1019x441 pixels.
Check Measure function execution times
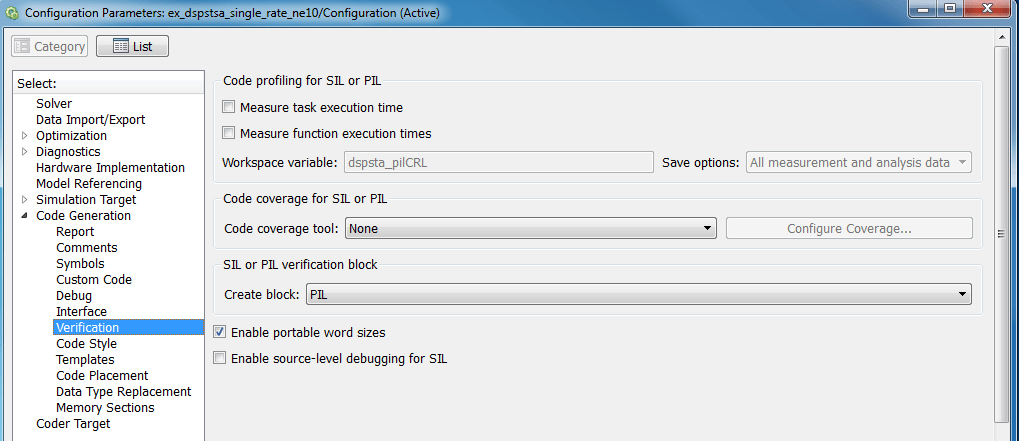[x=229, y=133]
